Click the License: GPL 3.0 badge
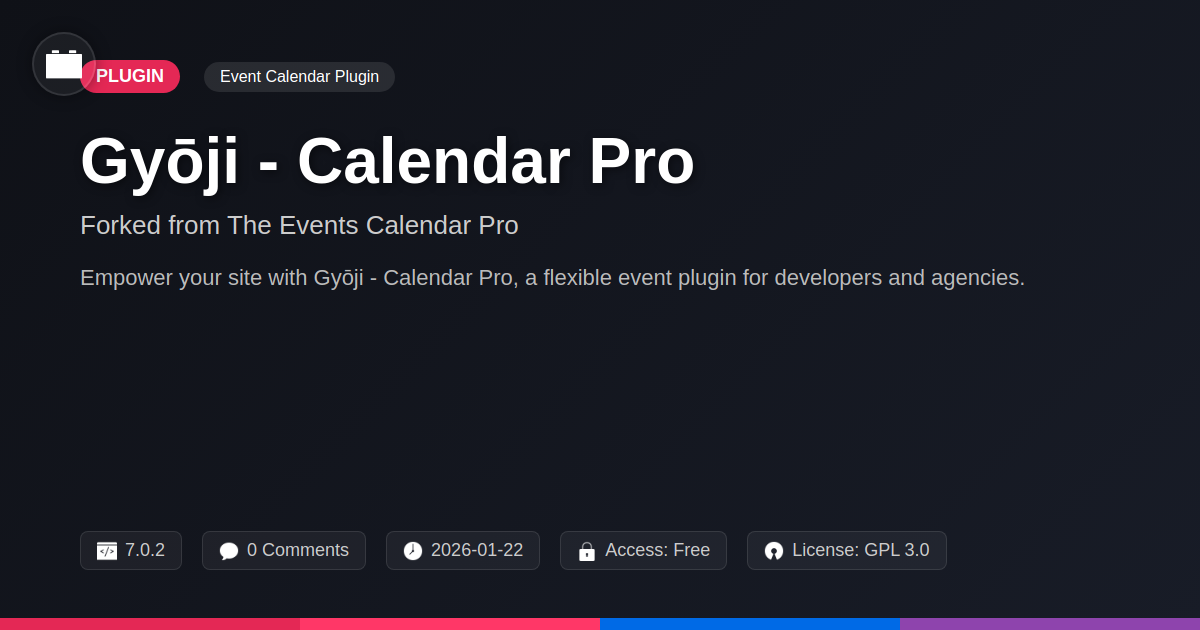Image resolution: width=1200 pixels, height=630 pixels. pos(847,551)
